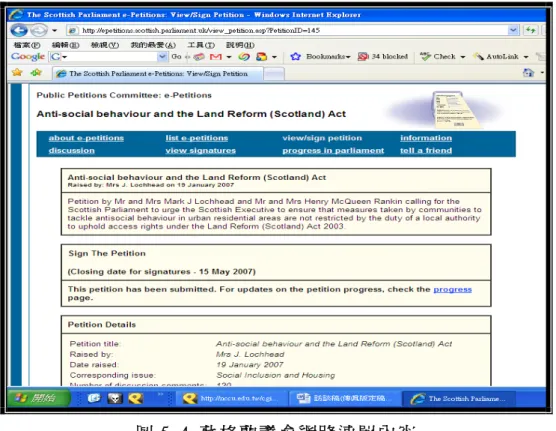
Task: Open the 工具(T) menu
Action: click(201, 45)
